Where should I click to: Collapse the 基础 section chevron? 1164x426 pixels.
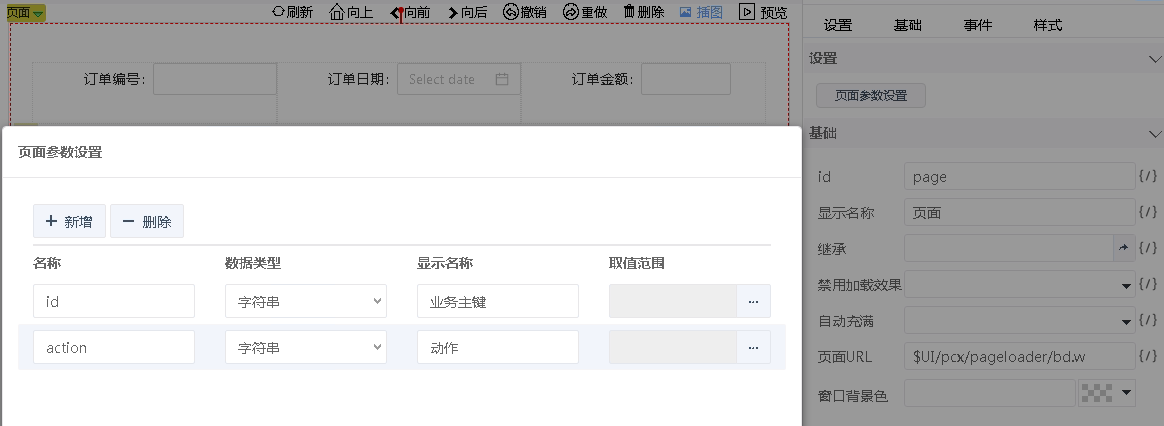click(1154, 133)
